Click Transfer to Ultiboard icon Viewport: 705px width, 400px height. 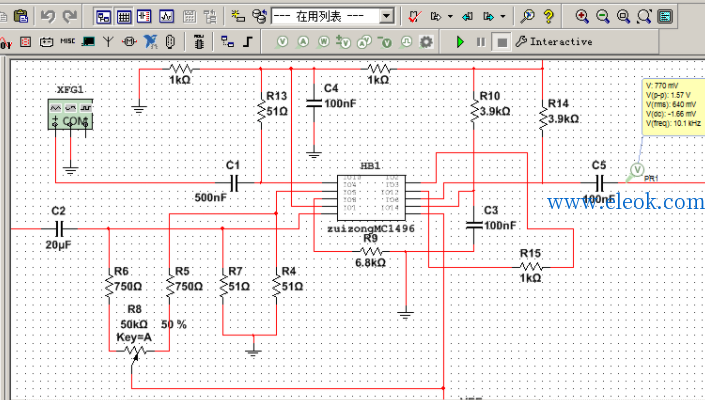(436, 17)
